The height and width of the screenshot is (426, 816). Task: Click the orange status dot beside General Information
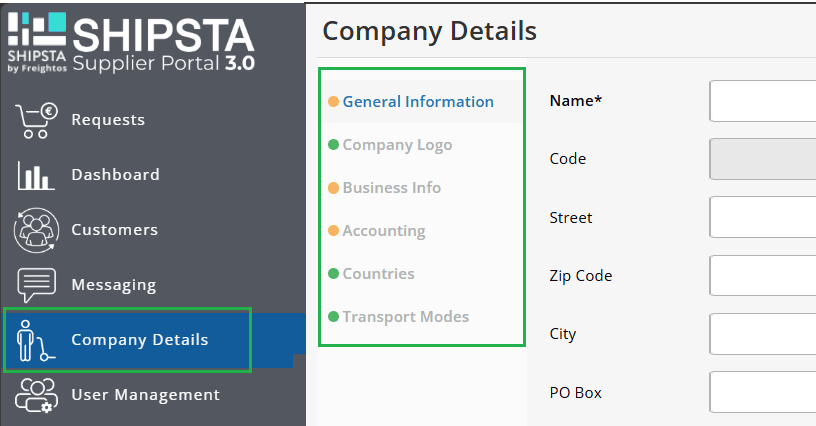[x=334, y=101]
